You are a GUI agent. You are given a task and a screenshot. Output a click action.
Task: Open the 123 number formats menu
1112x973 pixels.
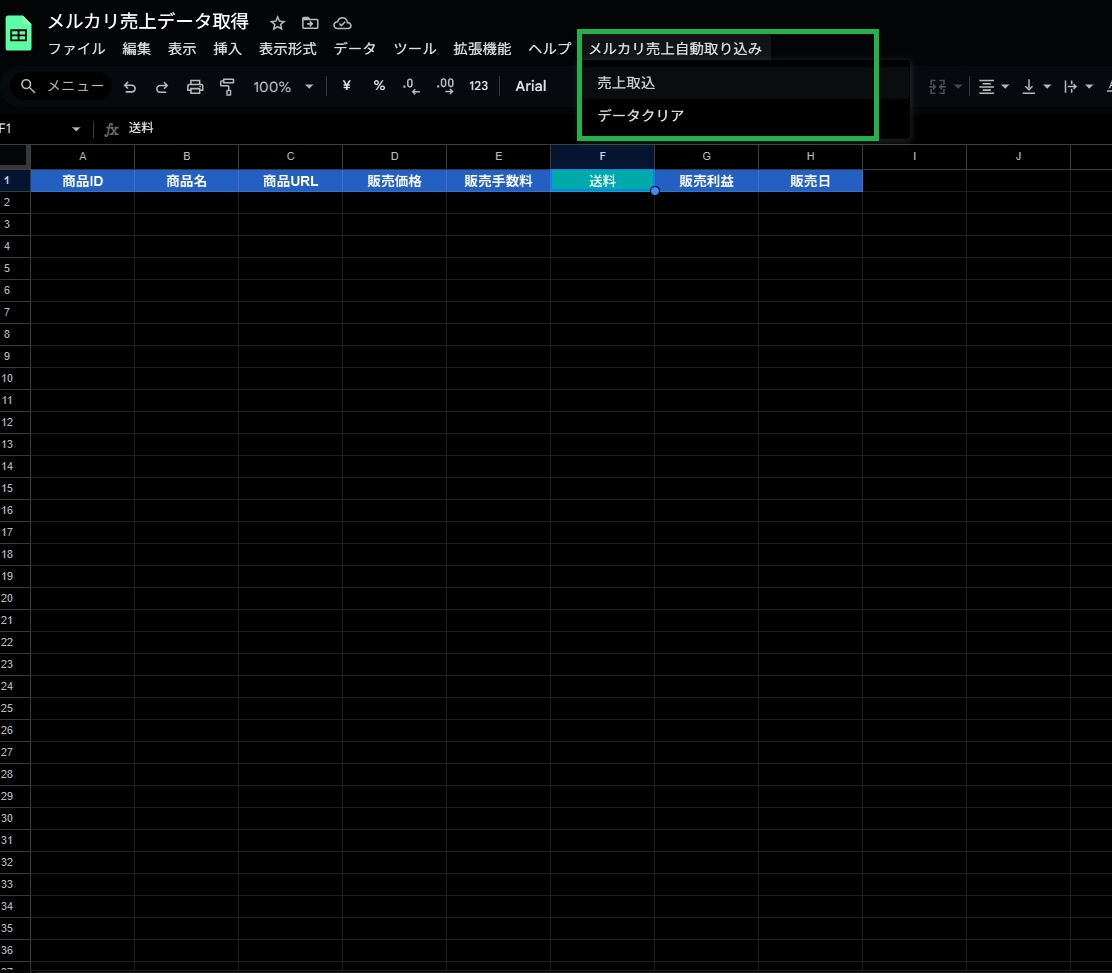[479, 86]
